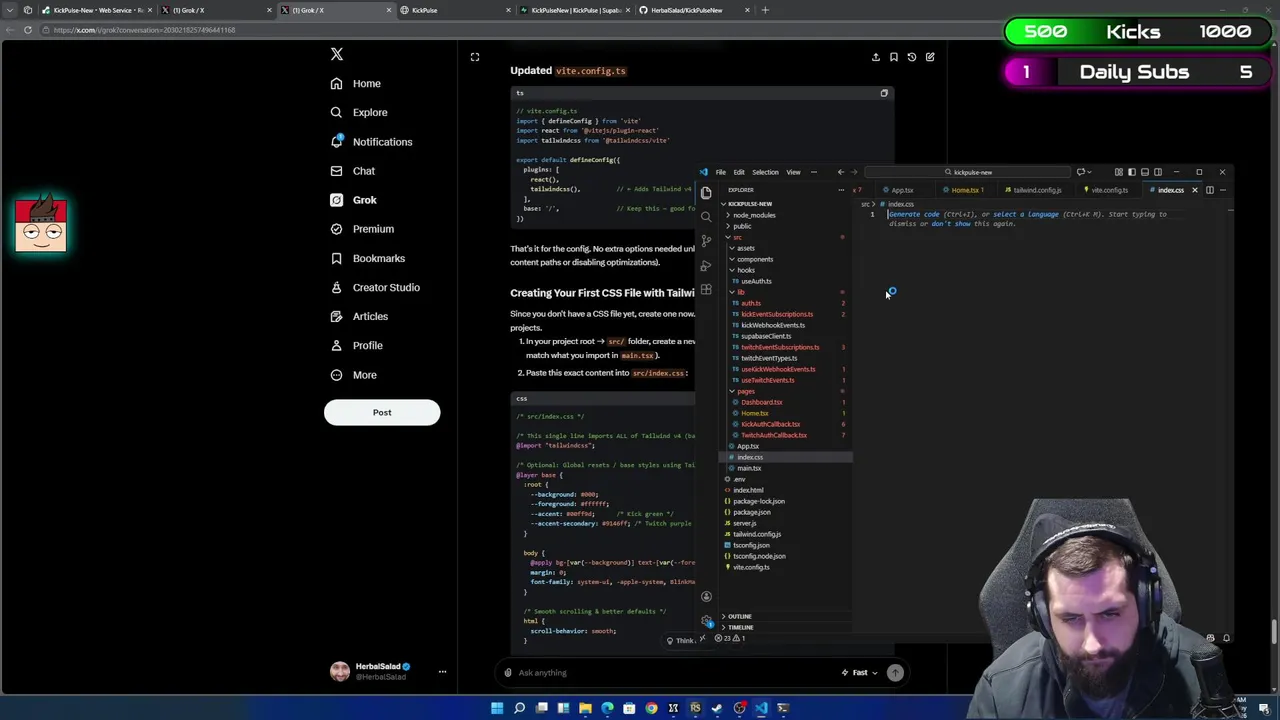Switch to tailwind.config.js editor tab
This screenshot has width=1280, height=720.
click(x=1036, y=190)
